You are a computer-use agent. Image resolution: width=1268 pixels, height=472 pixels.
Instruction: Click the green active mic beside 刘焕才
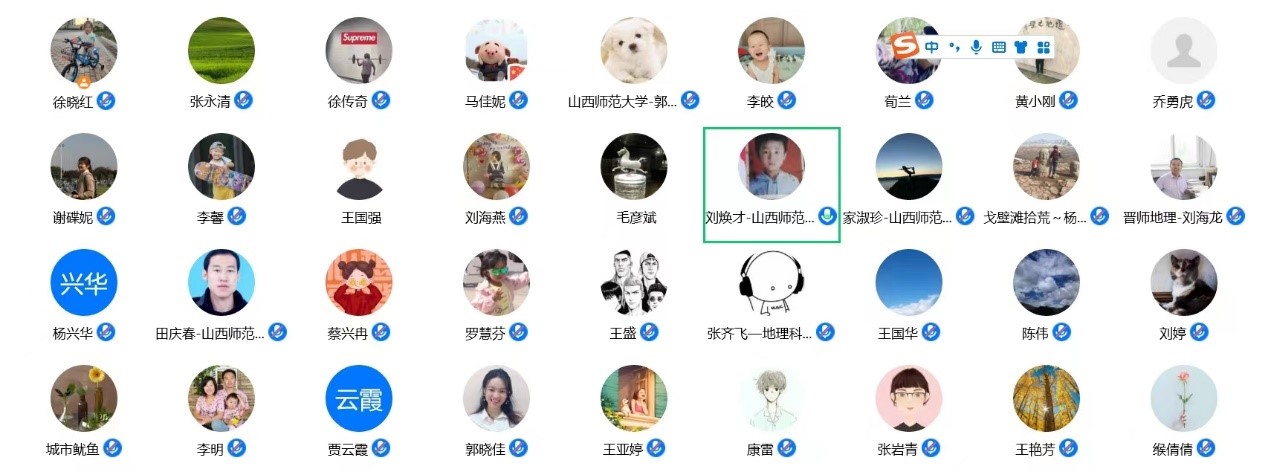[827, 216]
